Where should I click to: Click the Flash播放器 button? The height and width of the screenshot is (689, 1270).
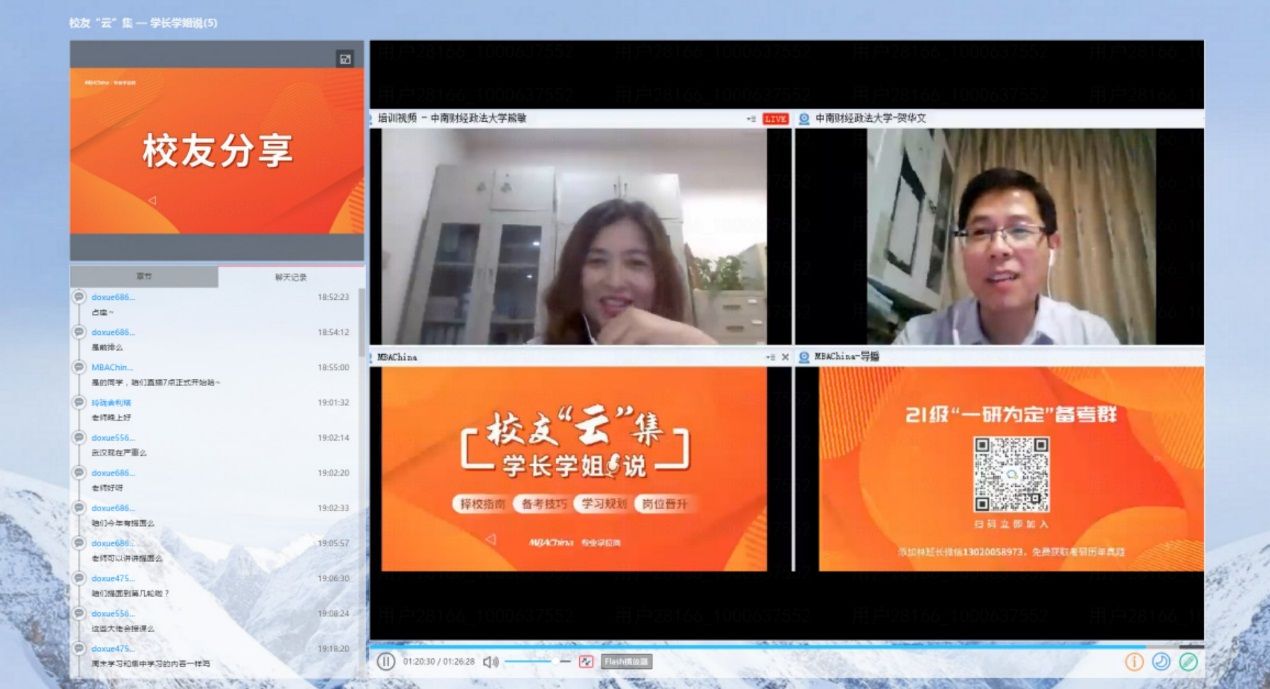[626, 661]
